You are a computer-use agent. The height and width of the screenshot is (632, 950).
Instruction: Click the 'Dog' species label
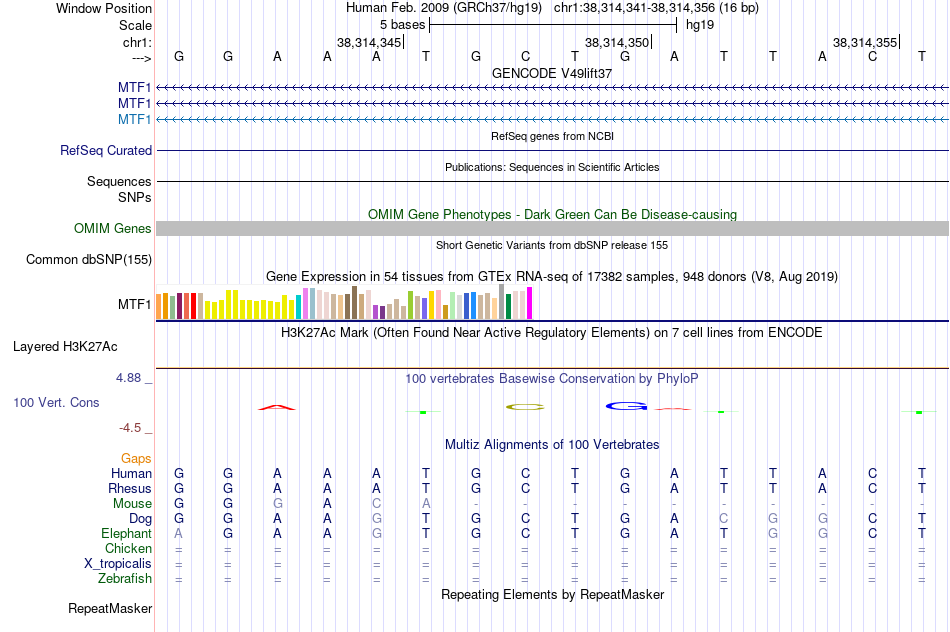coord(140,519)
